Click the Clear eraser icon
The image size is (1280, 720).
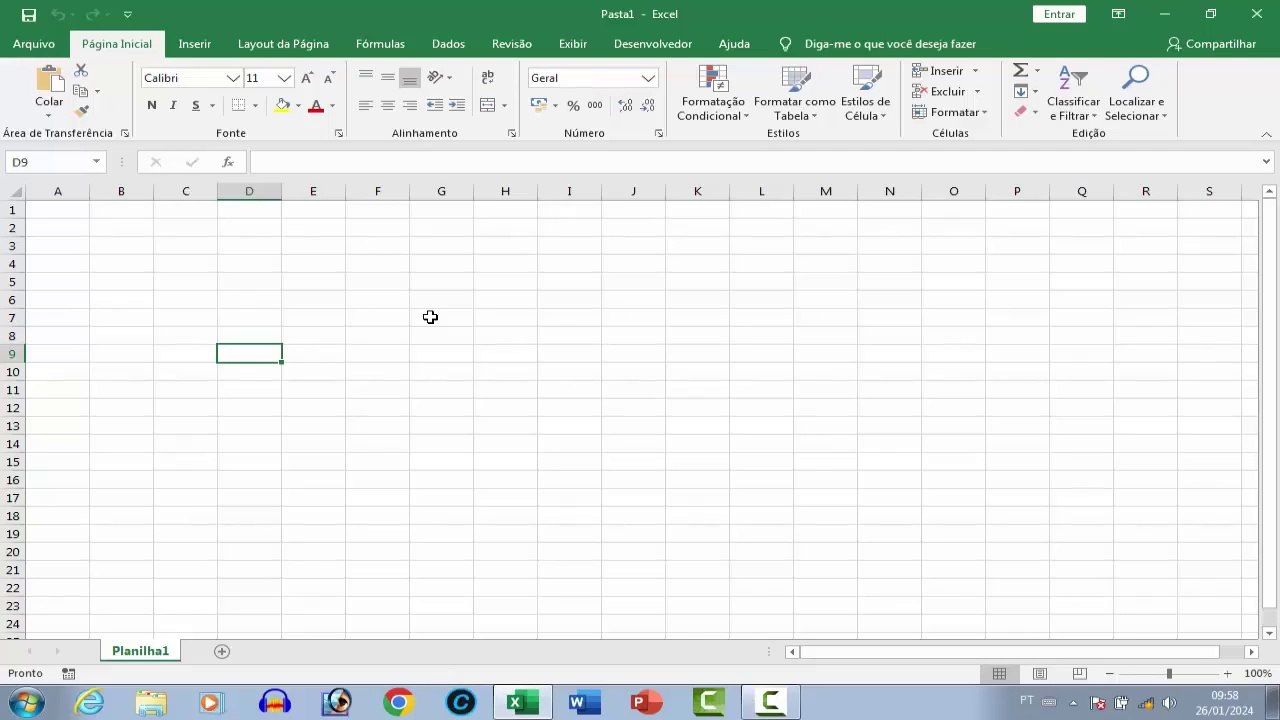click(x=1020, y=112)
